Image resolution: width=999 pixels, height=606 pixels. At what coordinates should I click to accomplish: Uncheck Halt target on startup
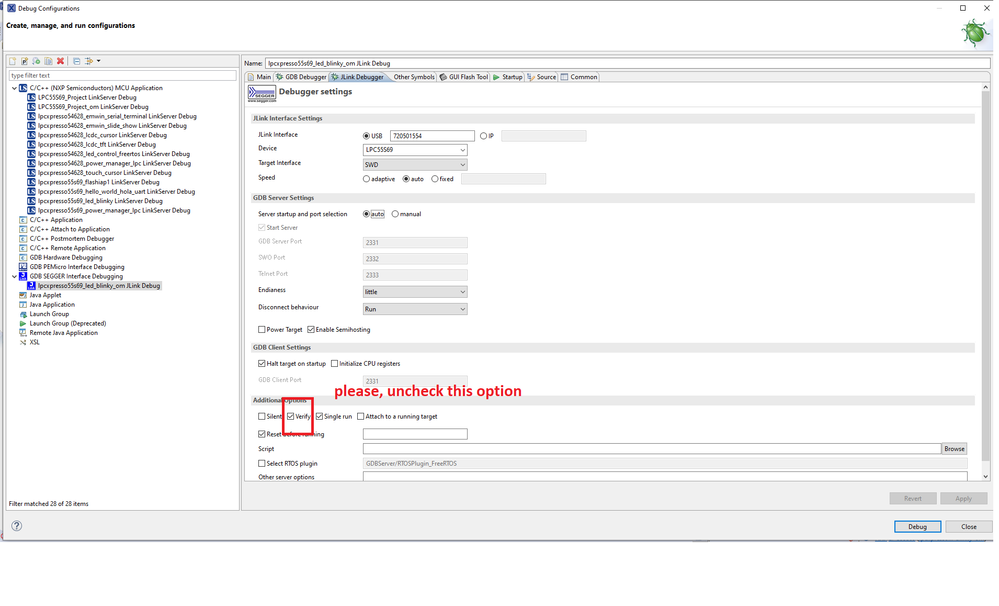pos(261,364)
